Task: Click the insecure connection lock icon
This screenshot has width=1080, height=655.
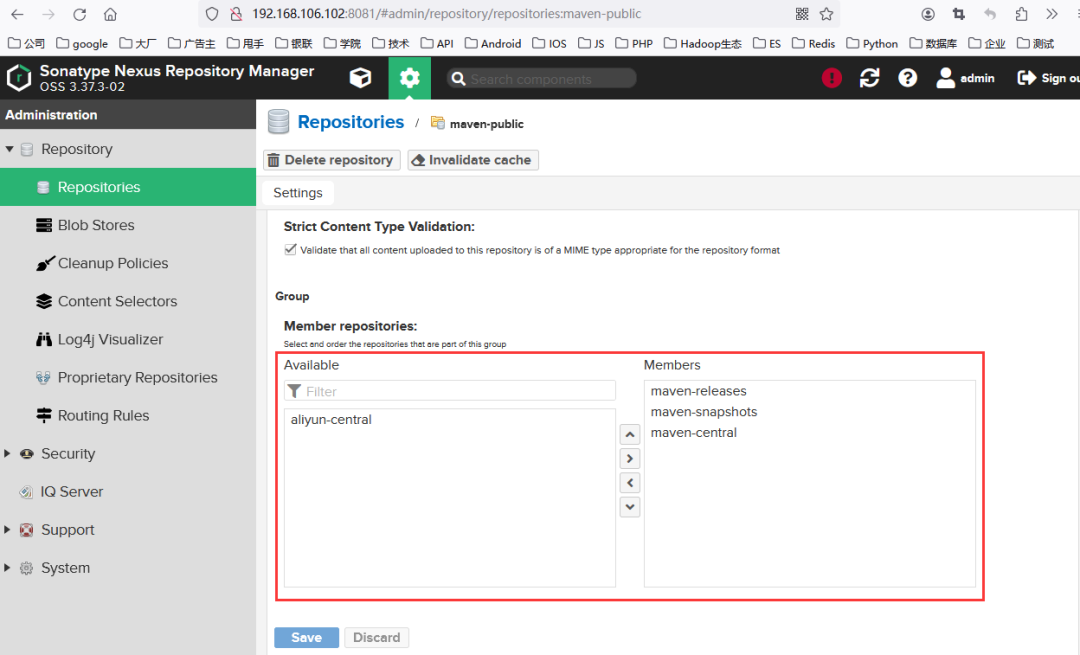Action: pyautogui.click(x=236, y=14)
